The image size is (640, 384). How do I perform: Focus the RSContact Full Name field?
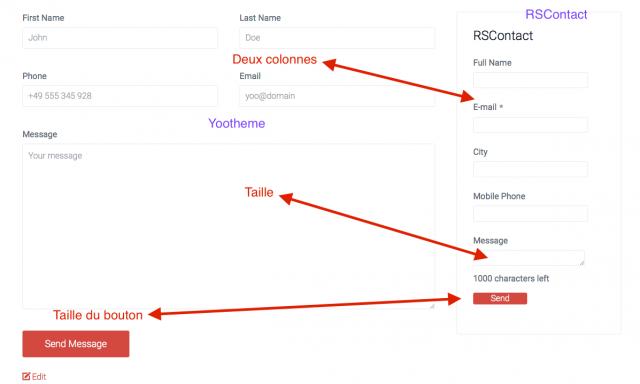tap(531, 80)
